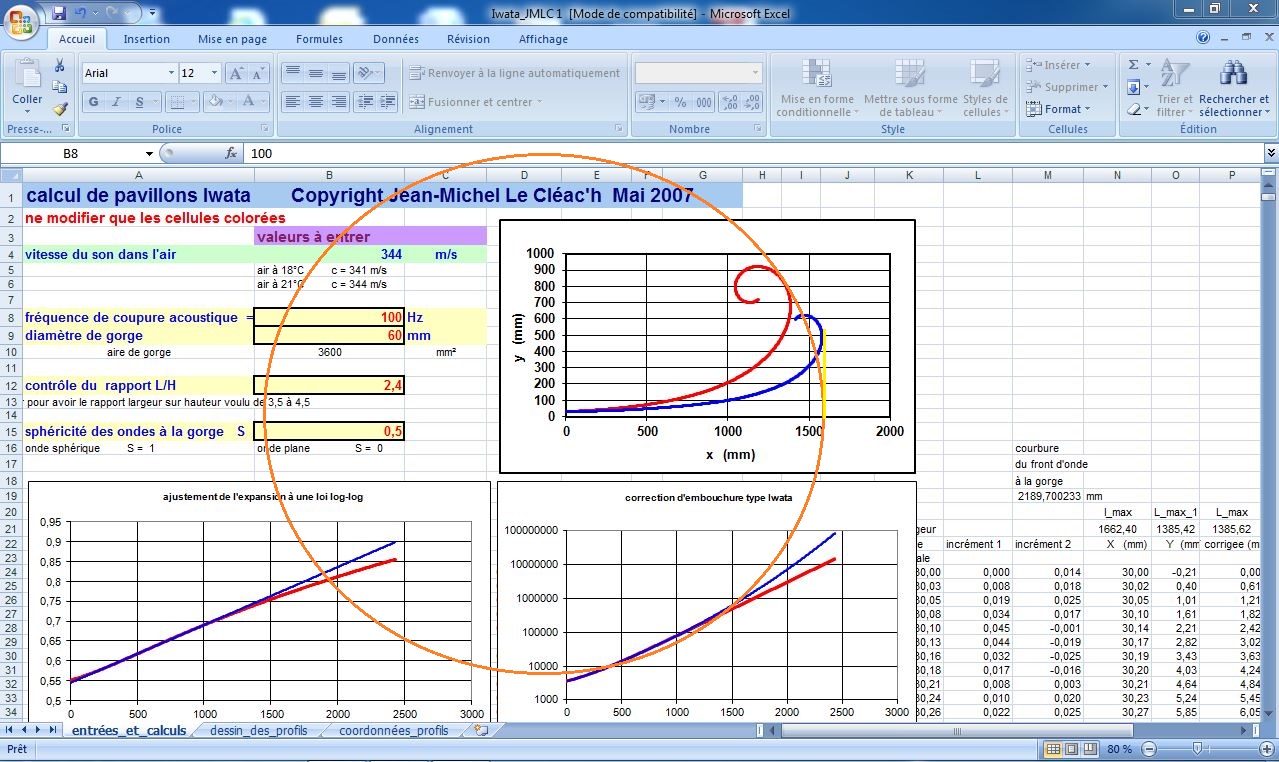Select the diamètre de gorge cell containing 60
The image size is (1279, 762).
point(329,336)
